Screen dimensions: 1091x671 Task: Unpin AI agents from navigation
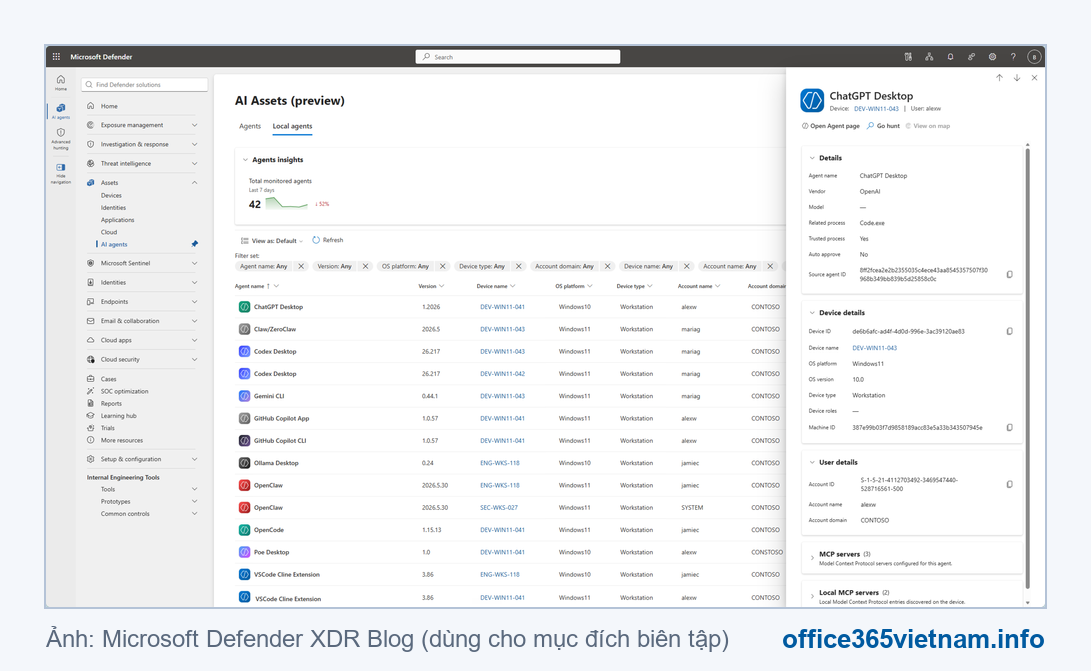pyautogui.click(x=195, y=244)
